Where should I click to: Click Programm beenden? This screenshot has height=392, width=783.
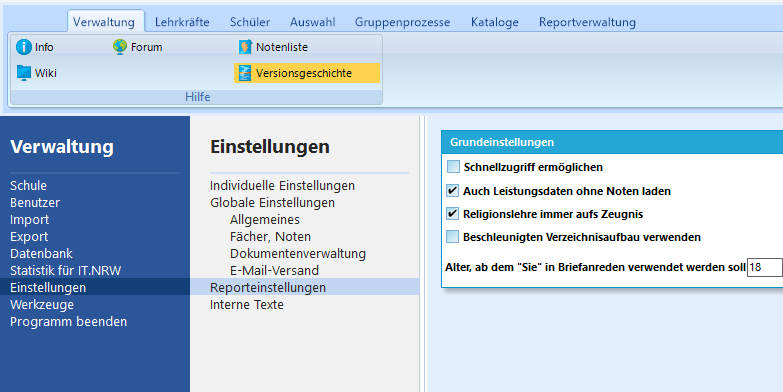(68, 321)
